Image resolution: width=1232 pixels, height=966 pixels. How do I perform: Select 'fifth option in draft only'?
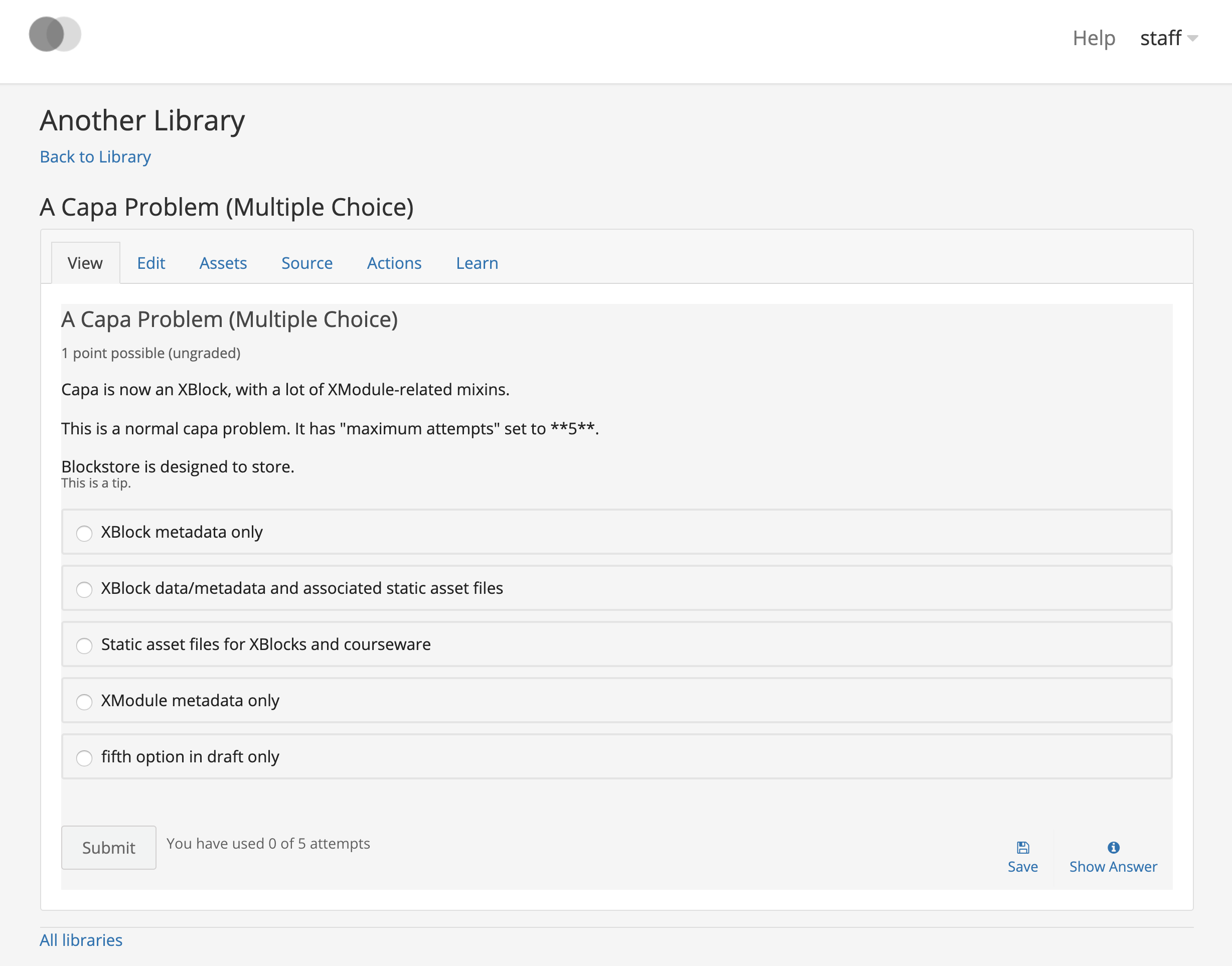click(84, 758)
